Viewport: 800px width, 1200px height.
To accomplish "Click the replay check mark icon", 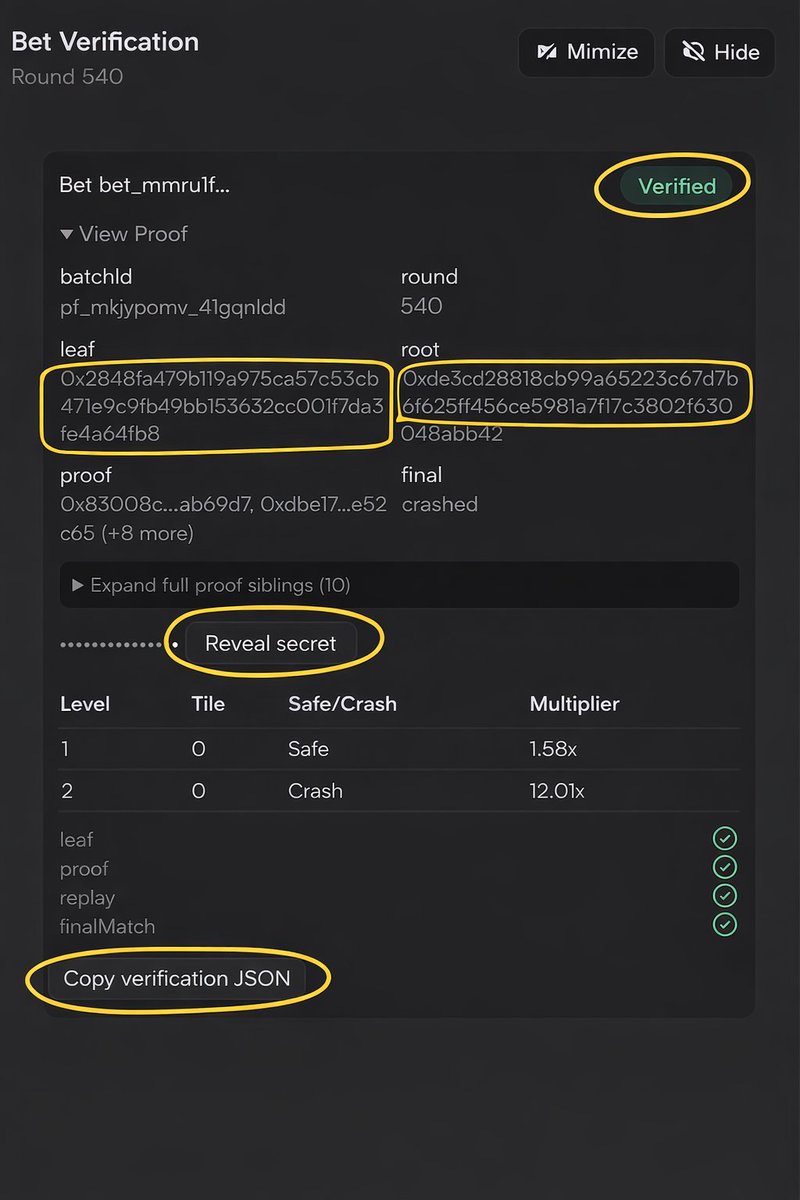I will coord(725,896).
